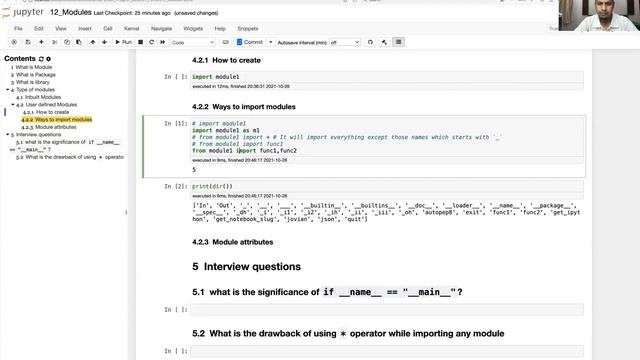Move selected cell up arrow

93,42
